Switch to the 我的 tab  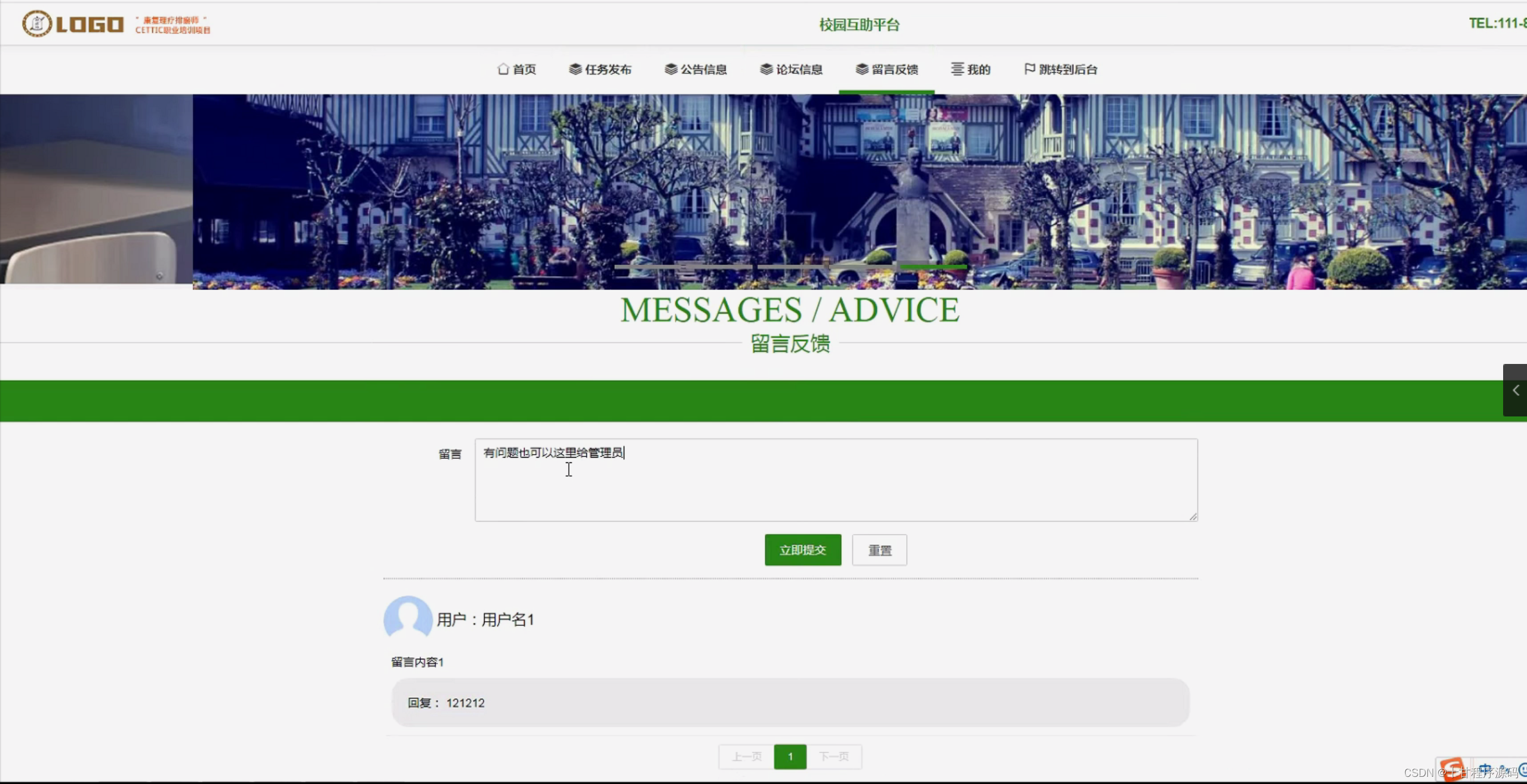click(x=978, y=69)
